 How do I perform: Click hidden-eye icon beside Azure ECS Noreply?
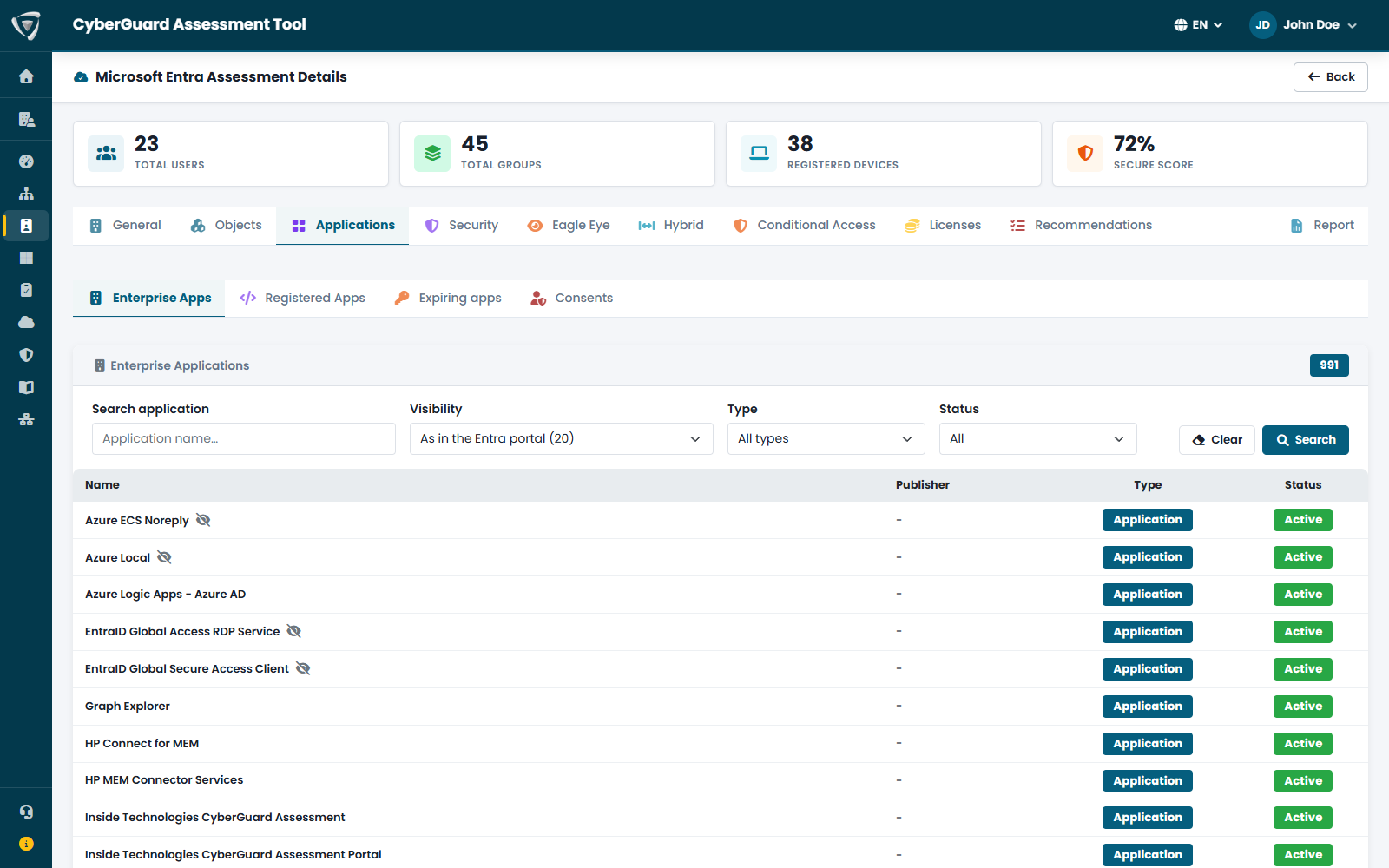(x=203, y=520)
